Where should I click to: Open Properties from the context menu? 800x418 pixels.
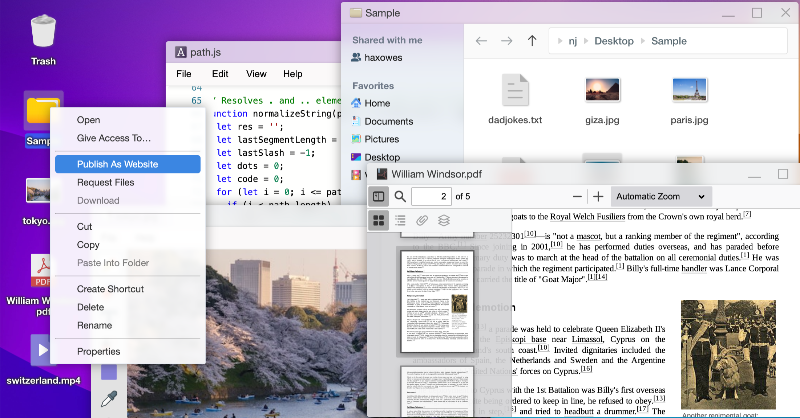98,351
